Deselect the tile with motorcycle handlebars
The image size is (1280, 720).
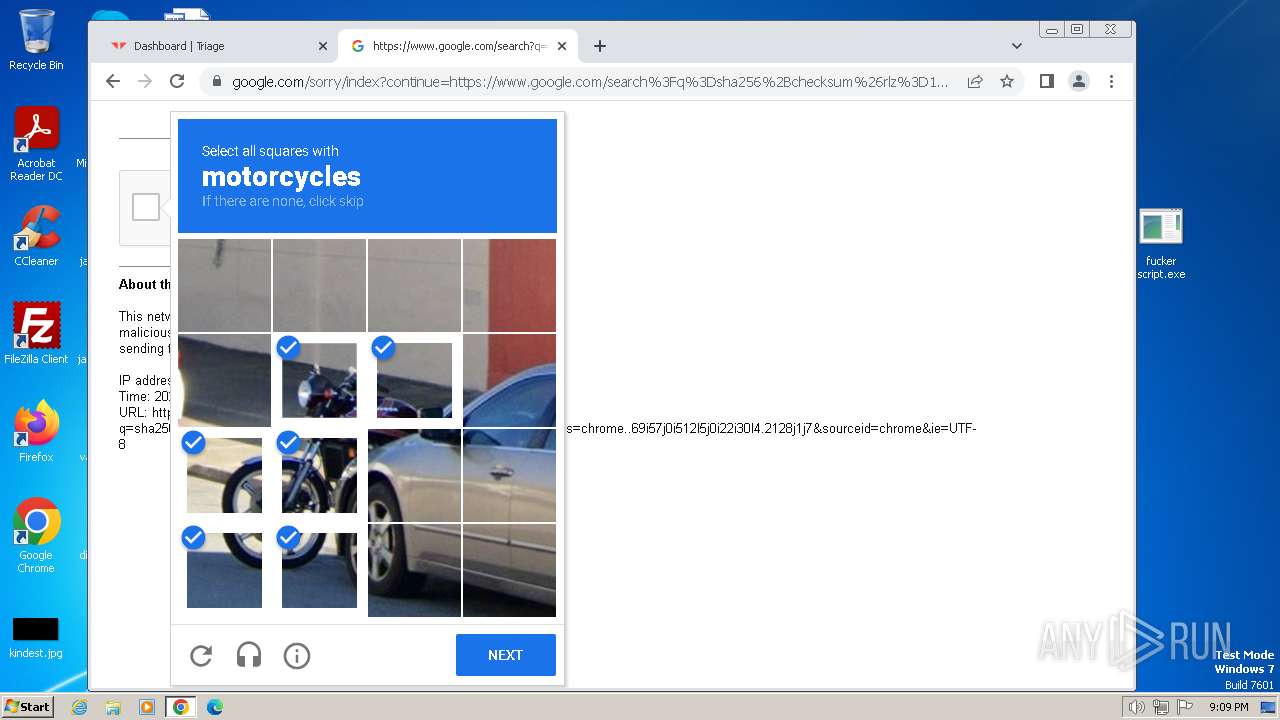point(319,380)
